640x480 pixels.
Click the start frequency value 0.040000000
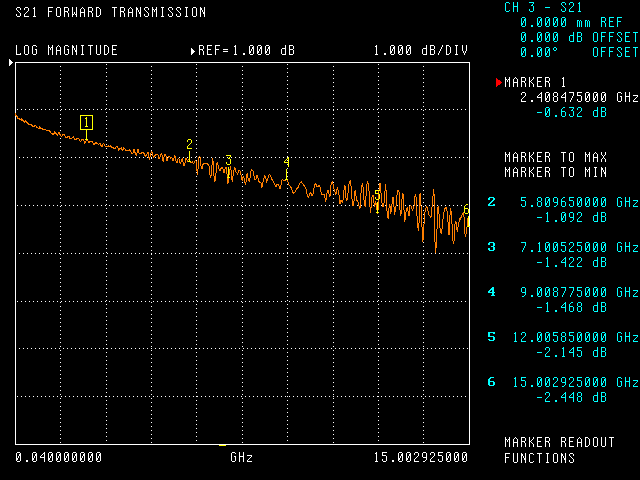59,457
